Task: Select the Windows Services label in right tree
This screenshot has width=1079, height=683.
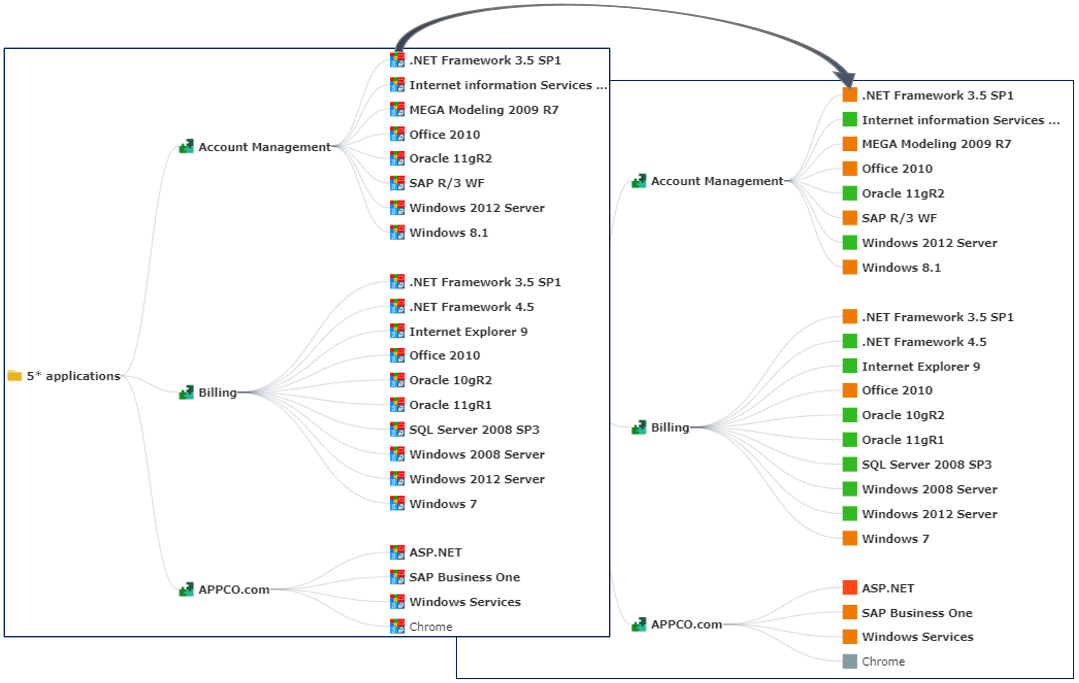Action: pyautogui.click(x=917, y=637)
